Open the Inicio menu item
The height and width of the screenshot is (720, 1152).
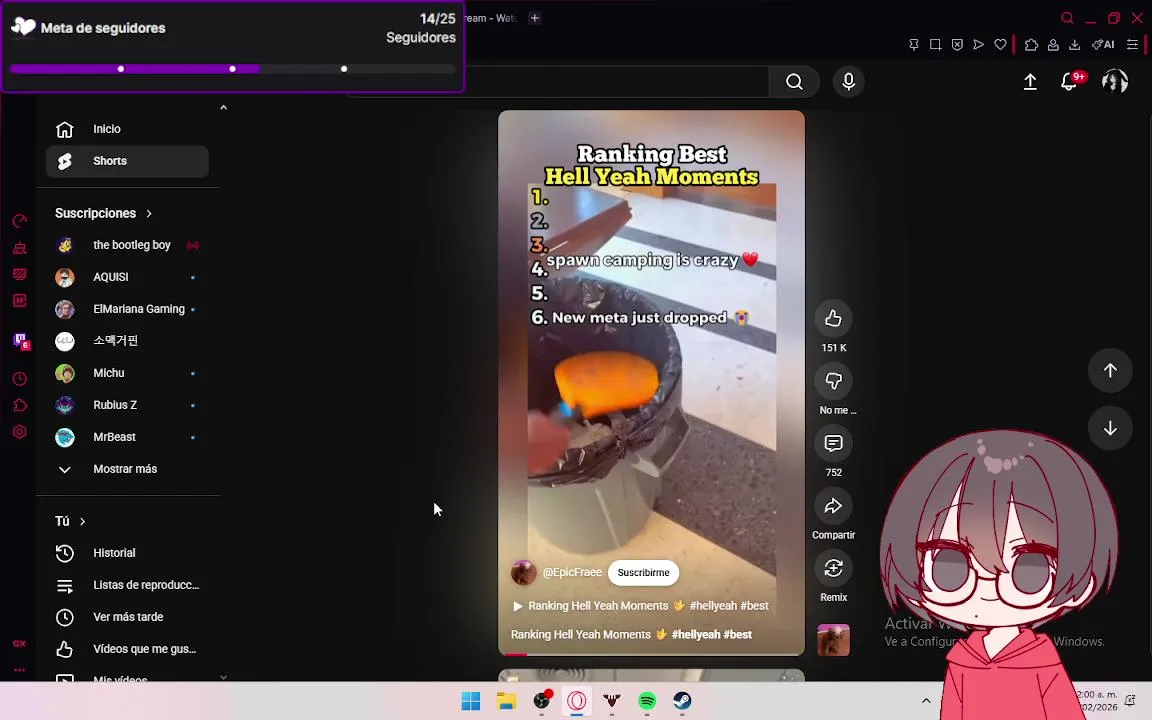pos(127,129)
